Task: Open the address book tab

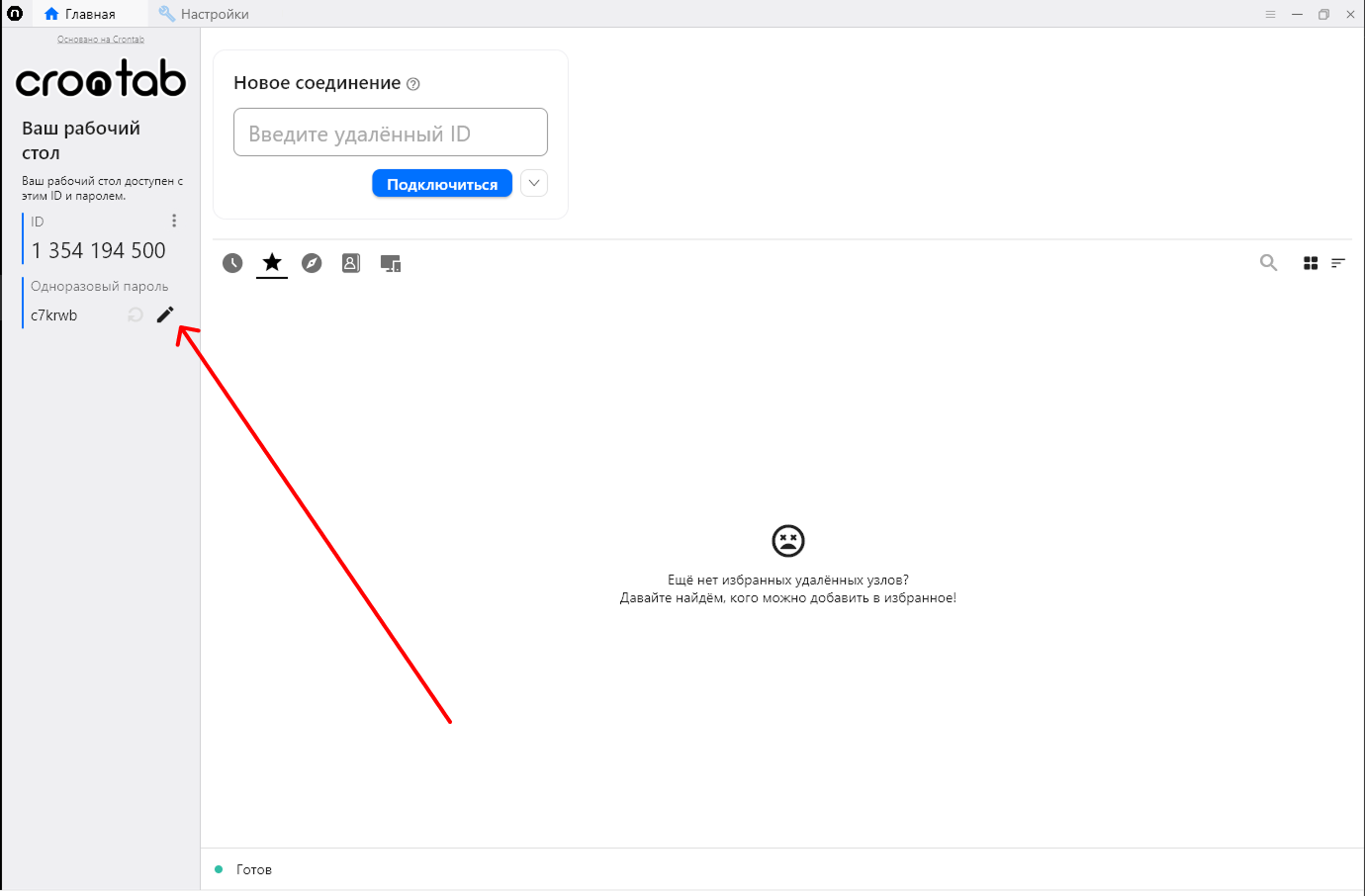Action: [351, 263]
